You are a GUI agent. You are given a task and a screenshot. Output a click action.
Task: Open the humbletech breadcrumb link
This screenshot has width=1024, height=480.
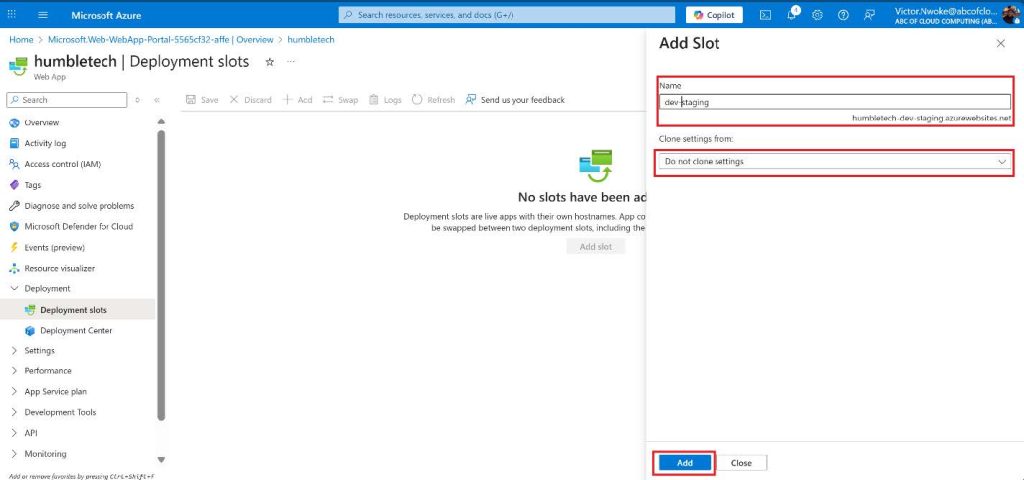(x=311, y=40)
